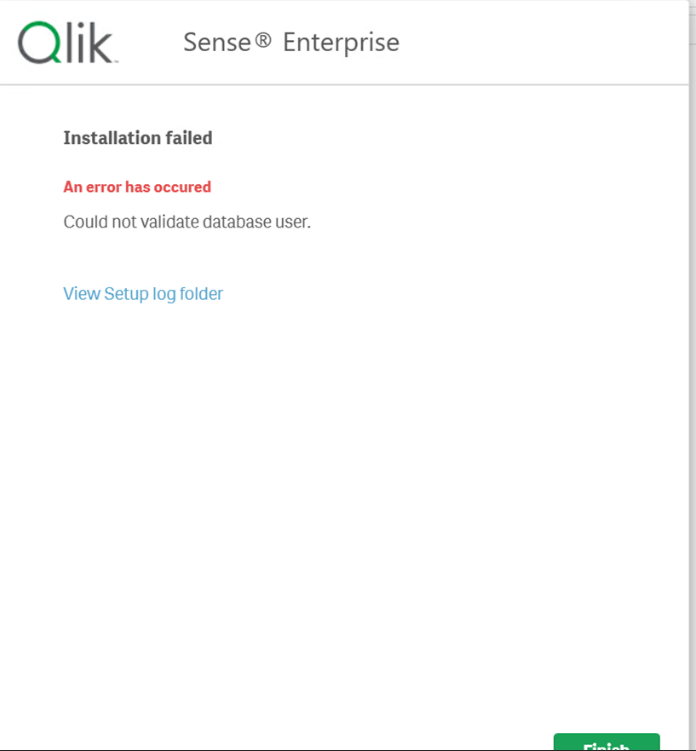This screenshot has width=696, height=751.
Task: Click the Qlik logo in the header
Action: (x=67, y=42)
